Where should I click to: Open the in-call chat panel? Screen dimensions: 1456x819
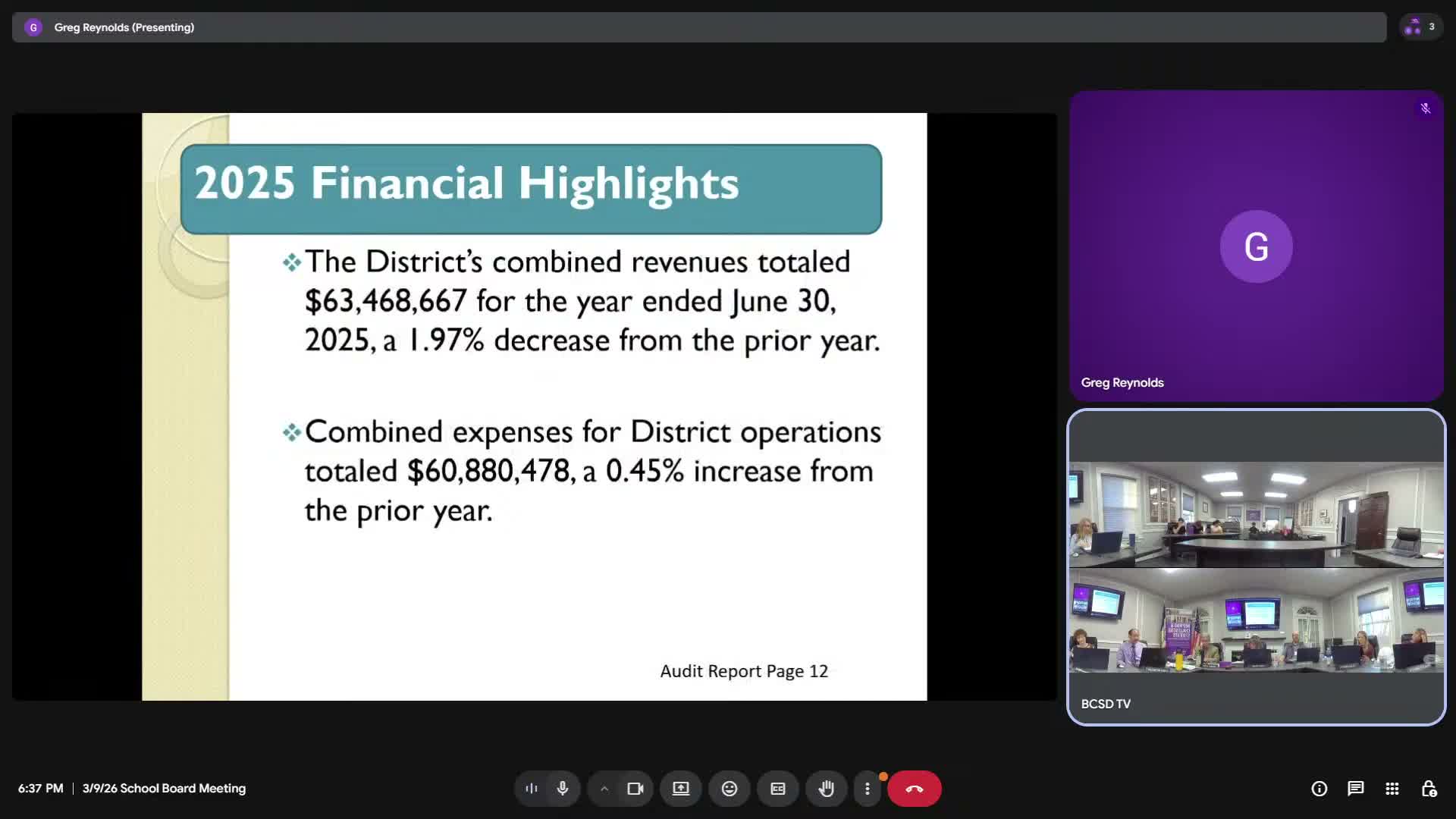1355,789
